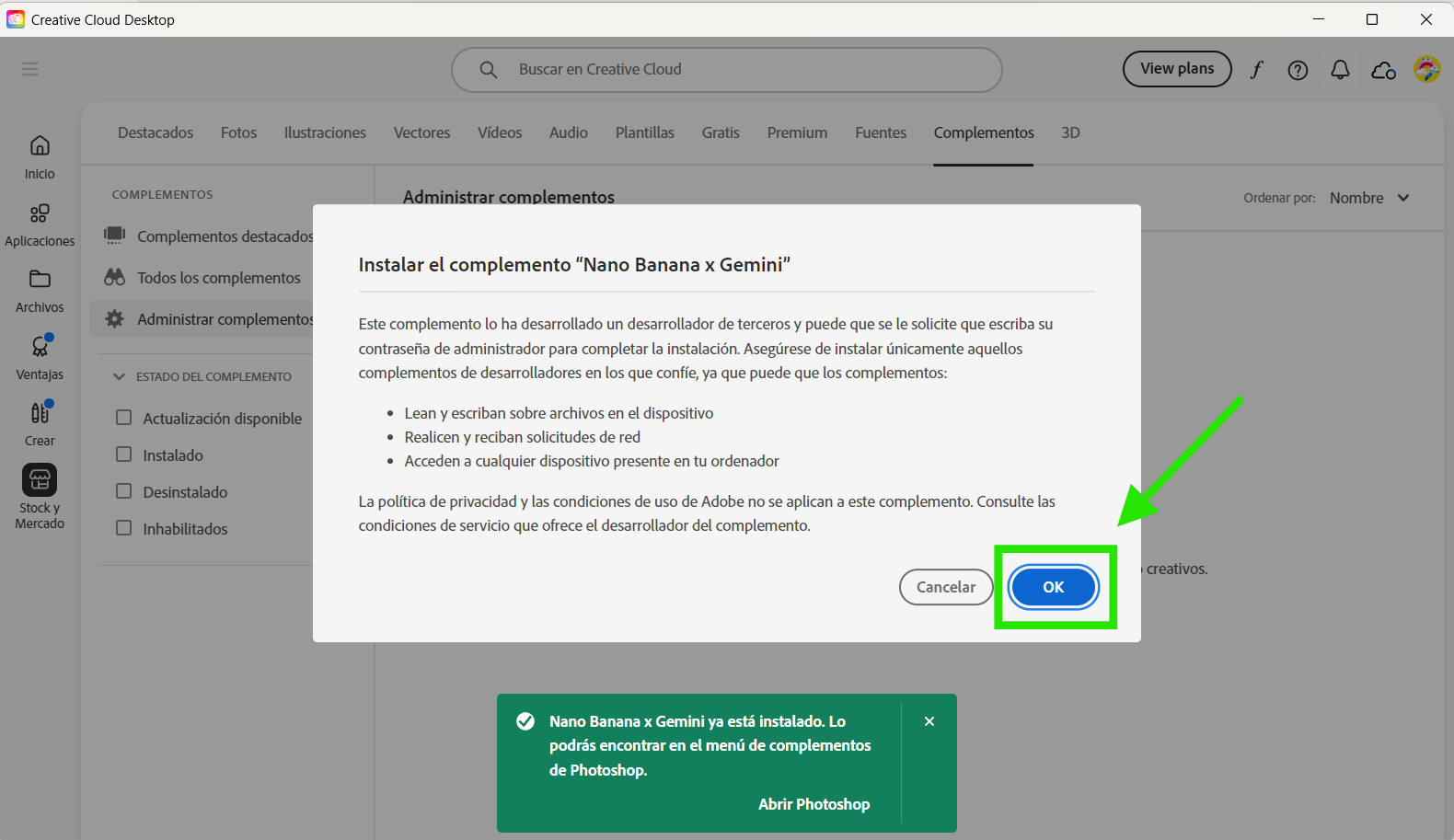Go to the Vectores tab
1454x840 pixels.
(421, 132)
